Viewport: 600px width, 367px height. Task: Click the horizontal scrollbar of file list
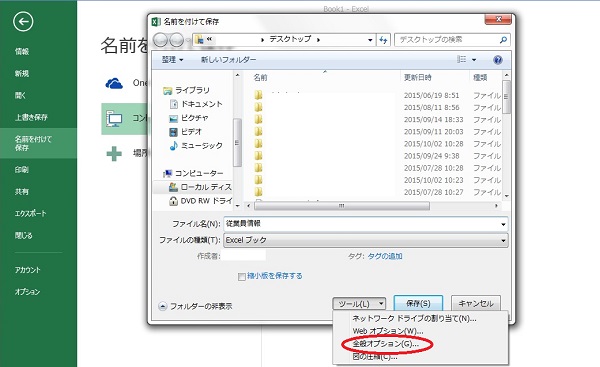(x=342, y=206)
